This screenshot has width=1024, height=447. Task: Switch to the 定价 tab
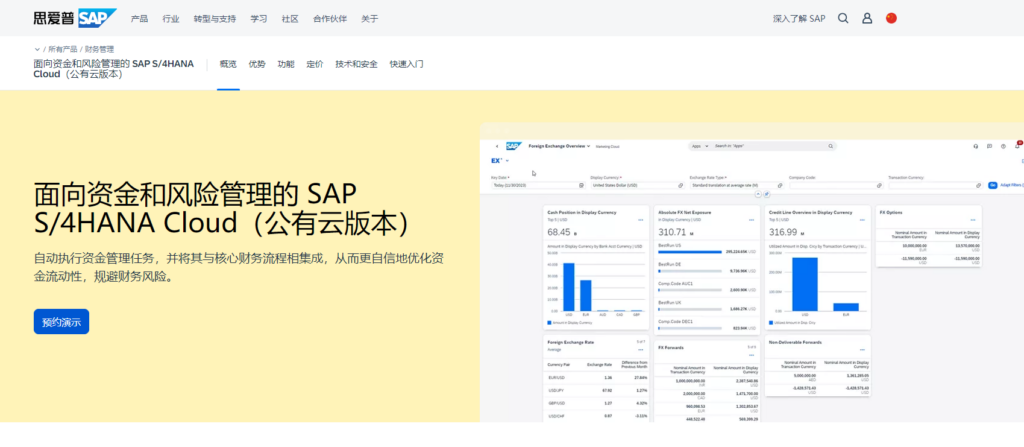point(315,64)
